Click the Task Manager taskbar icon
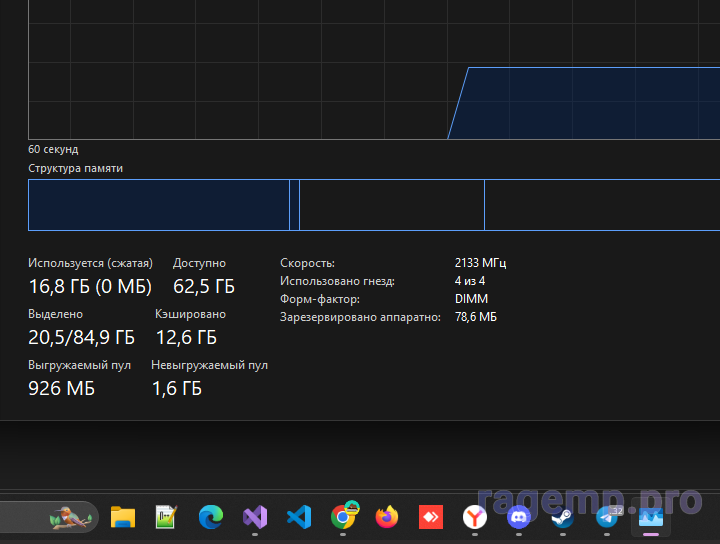The image size is (720, 544). pos(651,517)
